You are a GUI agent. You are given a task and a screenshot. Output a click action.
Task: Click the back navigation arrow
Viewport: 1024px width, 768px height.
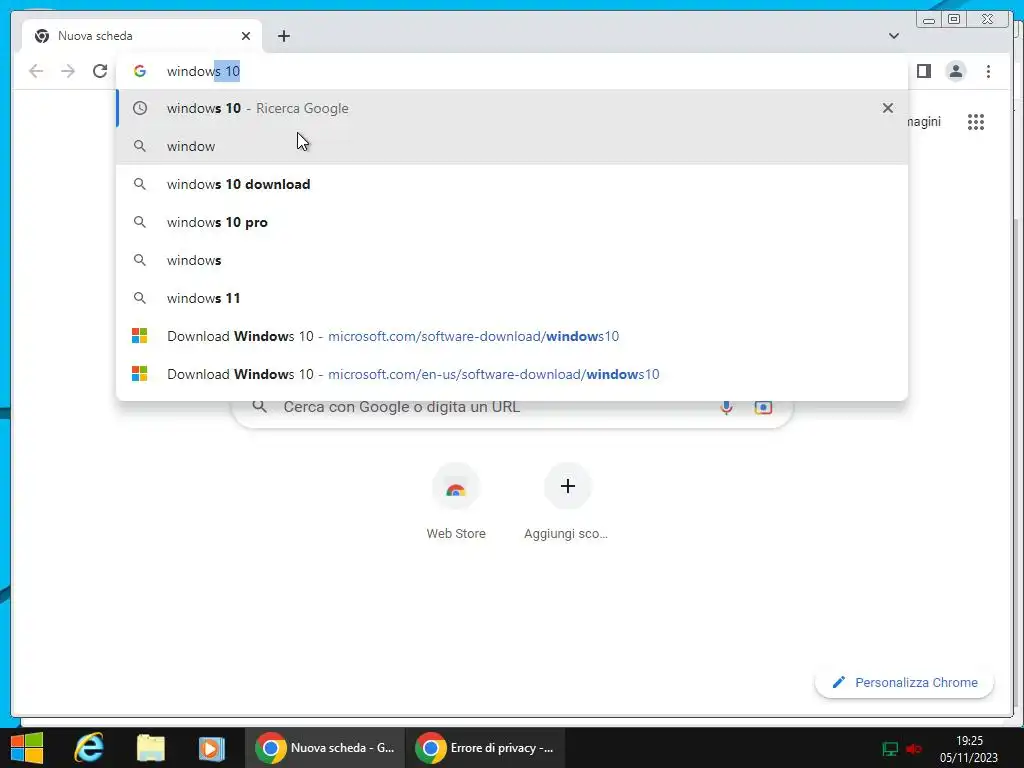36,71
